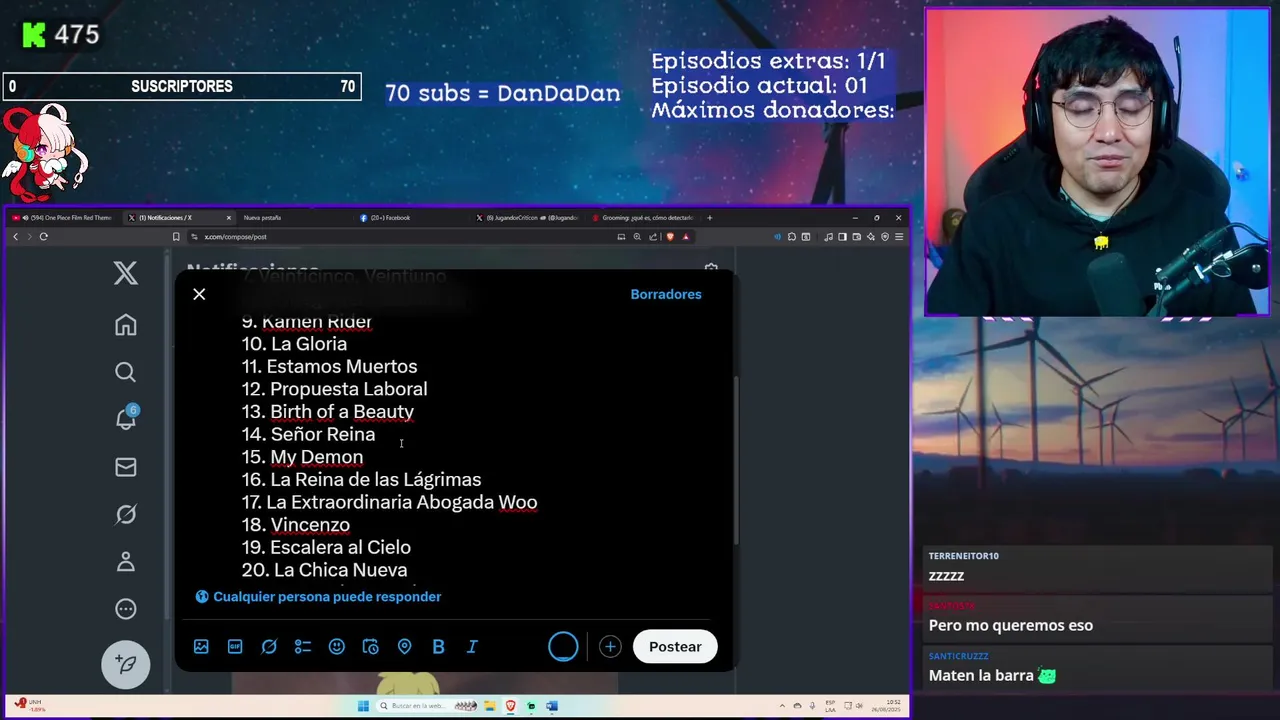
Task: Click the Postear button
Action: [x=675, y=646]
